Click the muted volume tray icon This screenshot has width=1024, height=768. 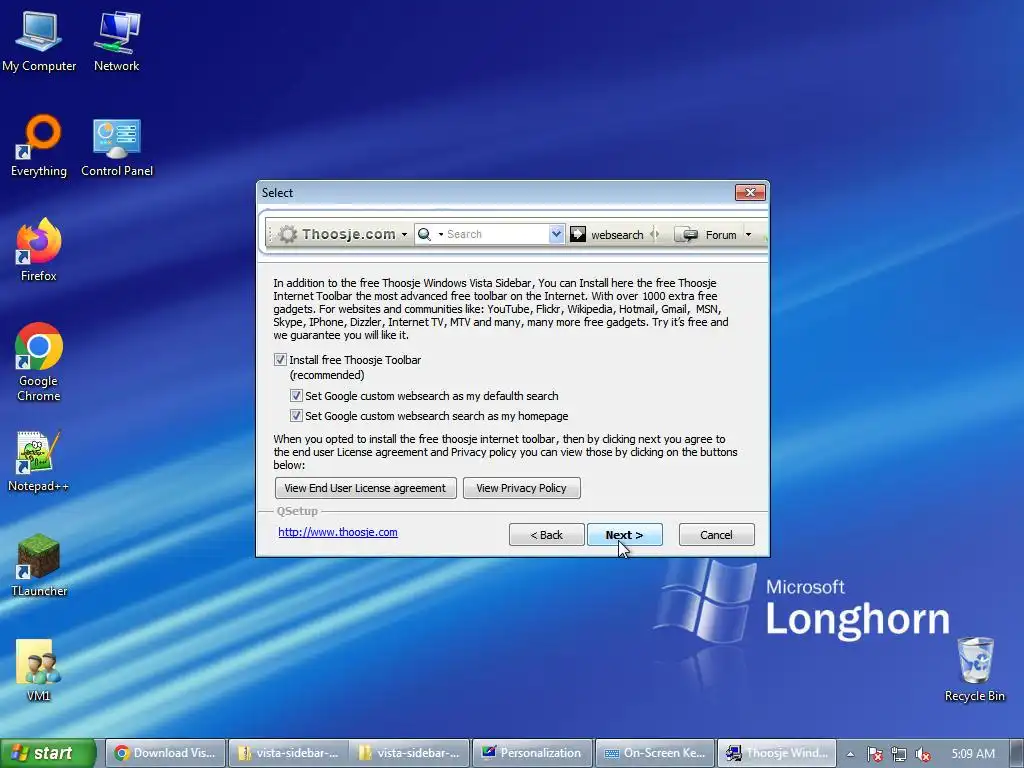coord(923,754)
